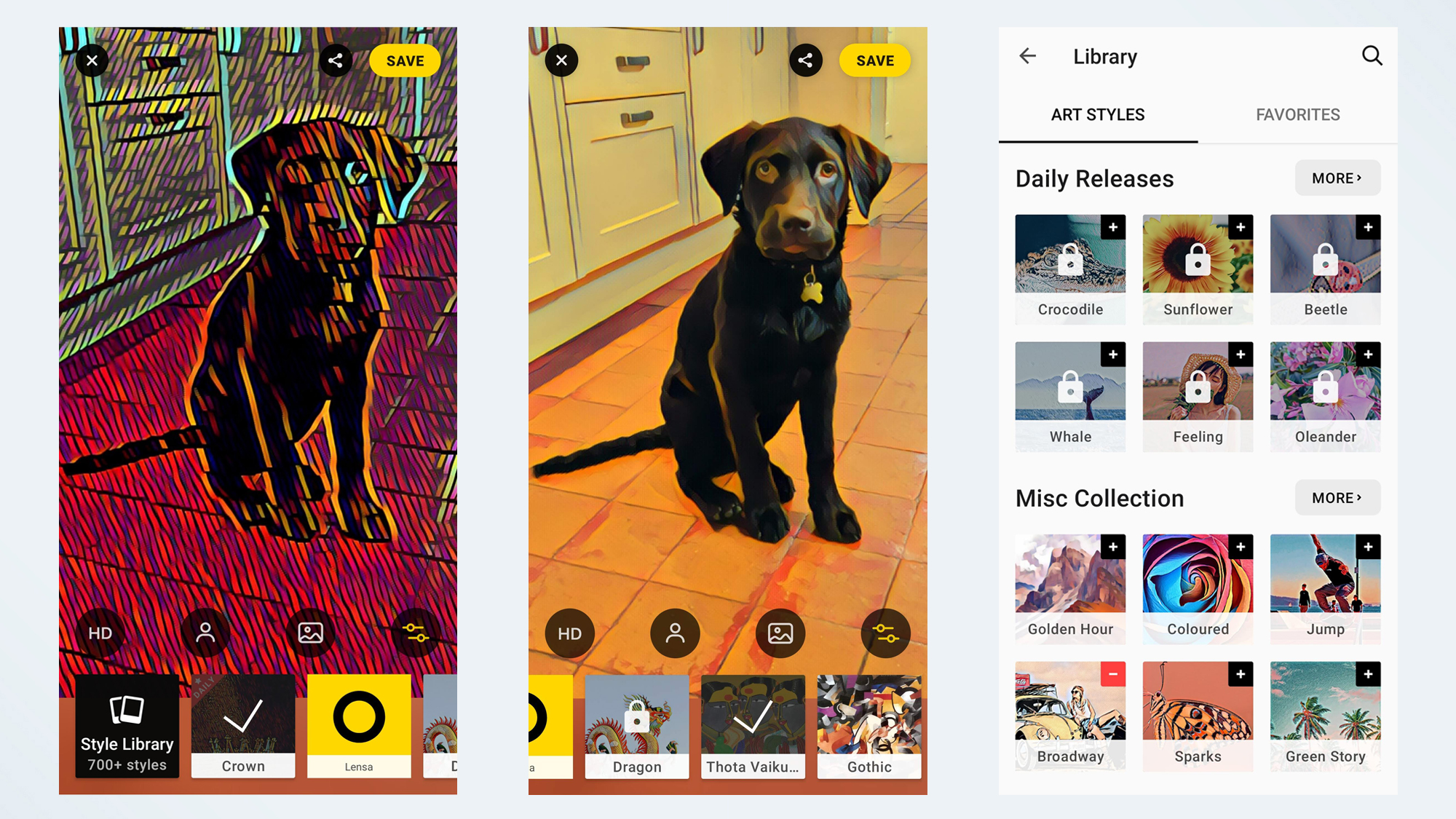Click MORE in Daily Releases section

click(x=1337, y=178)
